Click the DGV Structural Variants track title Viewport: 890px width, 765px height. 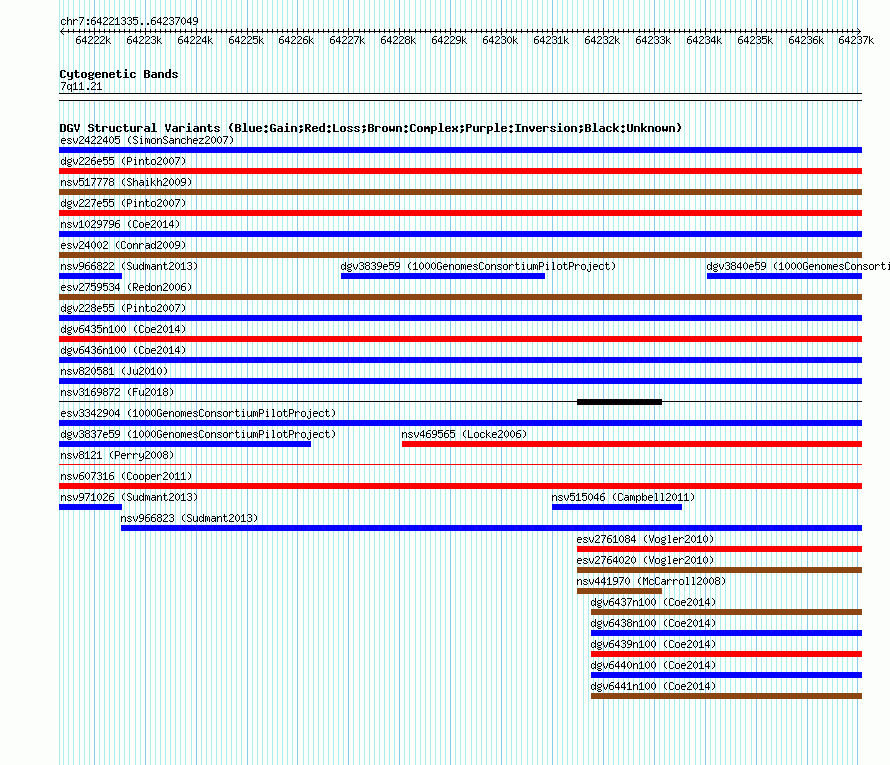tap(371, 128)
